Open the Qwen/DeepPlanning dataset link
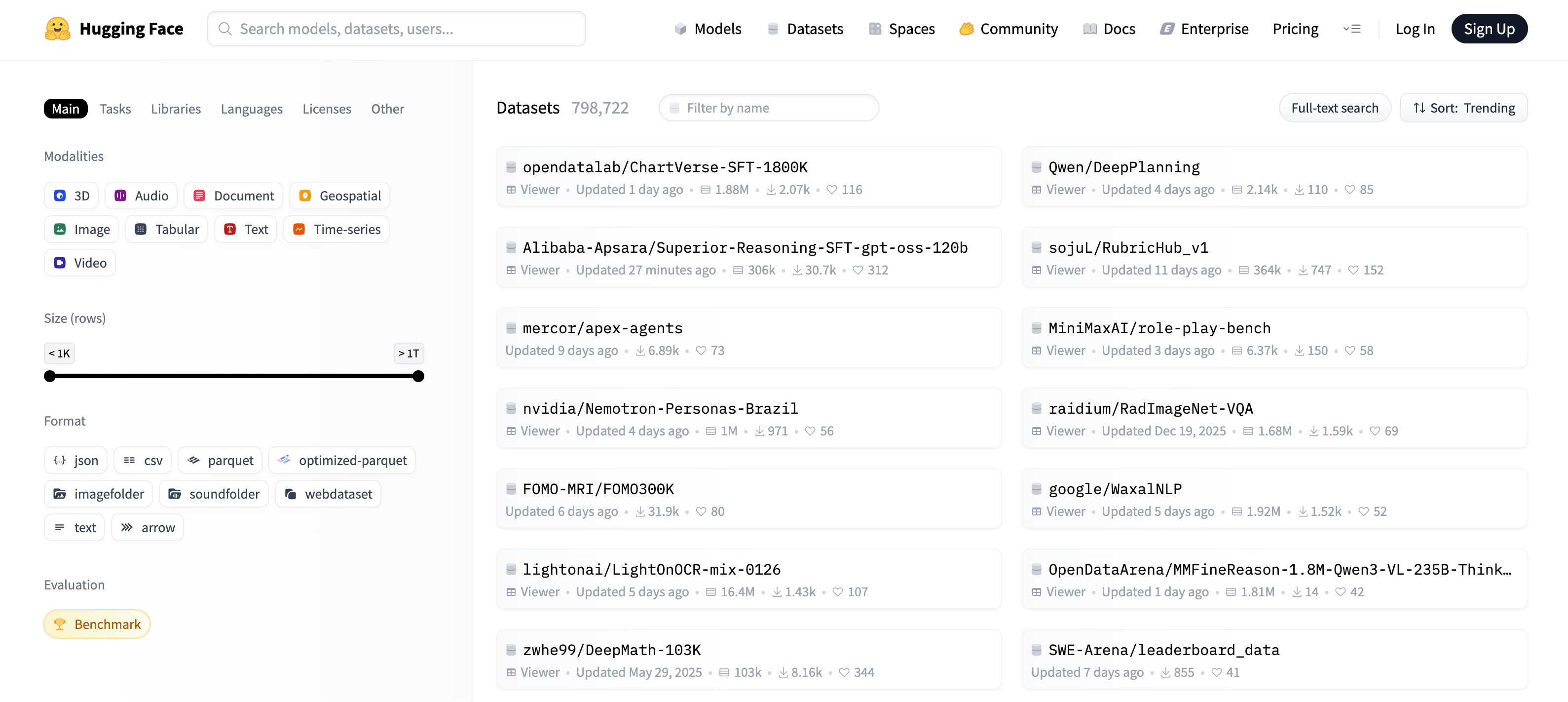This screenshot has width=1568, height=702. point(1123,167)
